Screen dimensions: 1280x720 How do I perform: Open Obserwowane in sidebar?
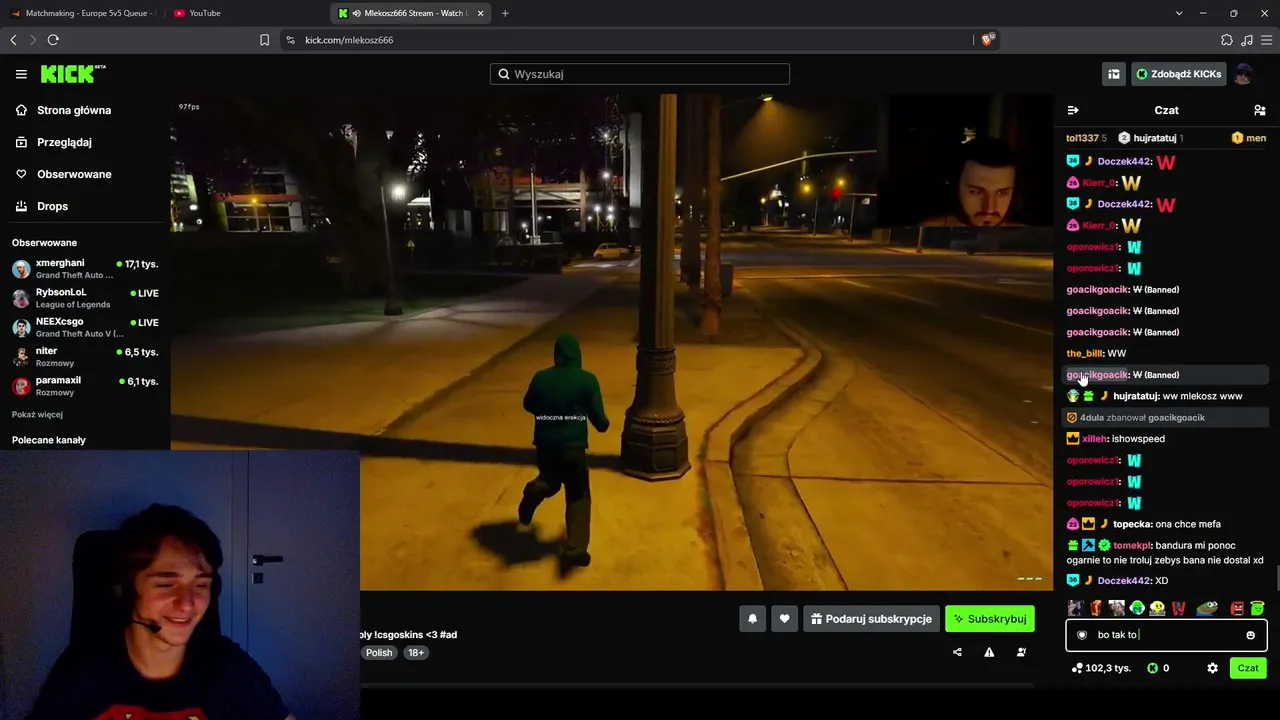(63, 174)
